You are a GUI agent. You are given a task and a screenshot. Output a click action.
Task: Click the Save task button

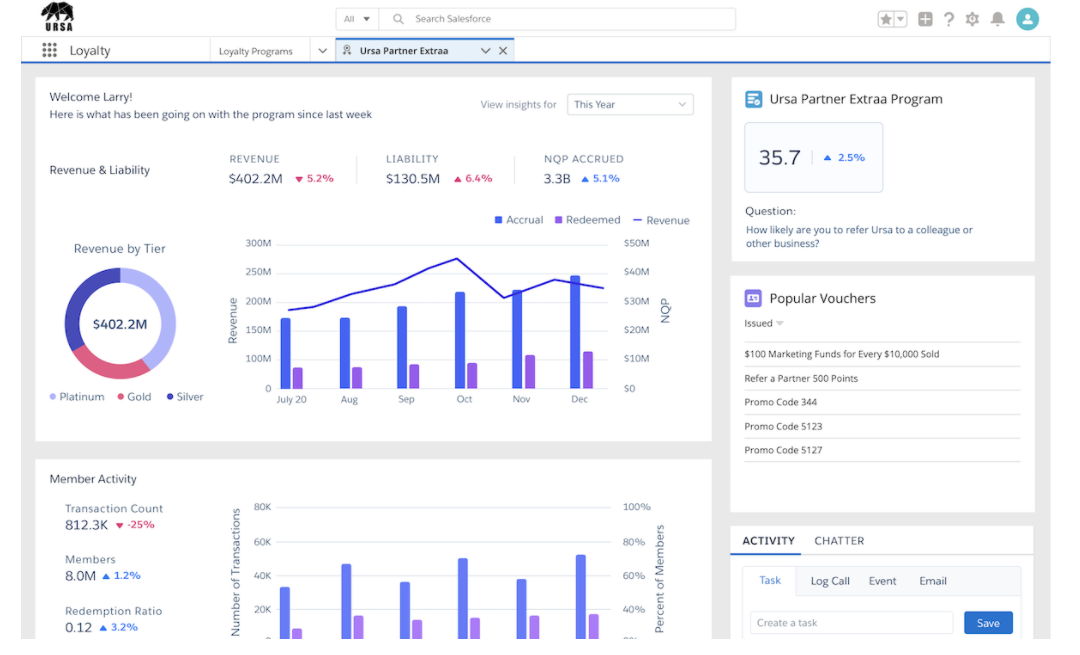coord(988,623)
